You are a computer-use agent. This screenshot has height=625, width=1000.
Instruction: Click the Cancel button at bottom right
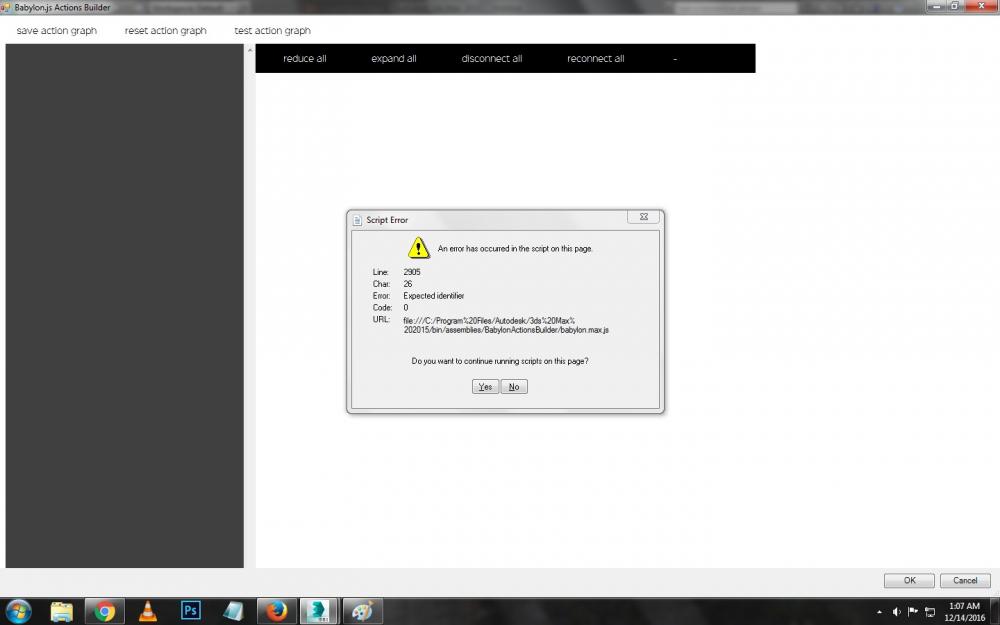[965, 580]
